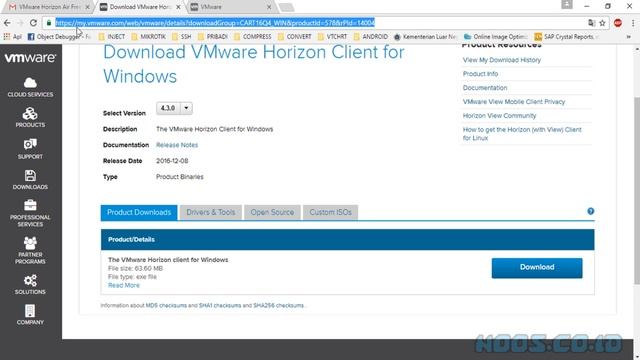640x360 pixels.
Task: Open Company section in sidebar
Action: point(30,315)
